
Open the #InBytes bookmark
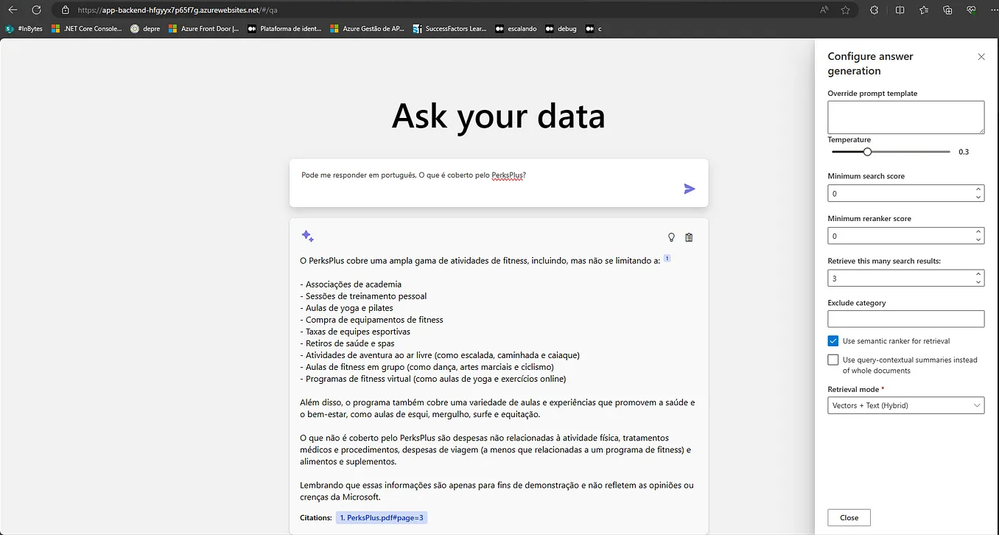click(x=24, y=29)
